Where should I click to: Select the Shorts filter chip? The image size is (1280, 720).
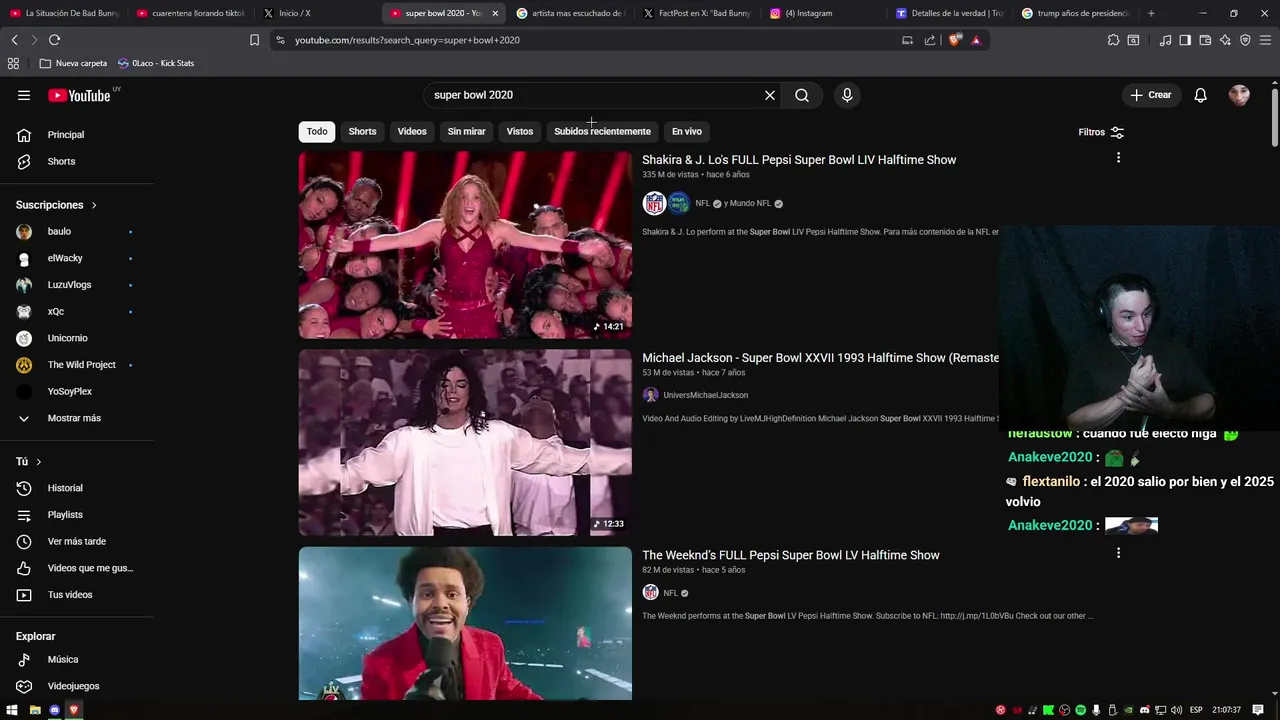coord(362,132)
